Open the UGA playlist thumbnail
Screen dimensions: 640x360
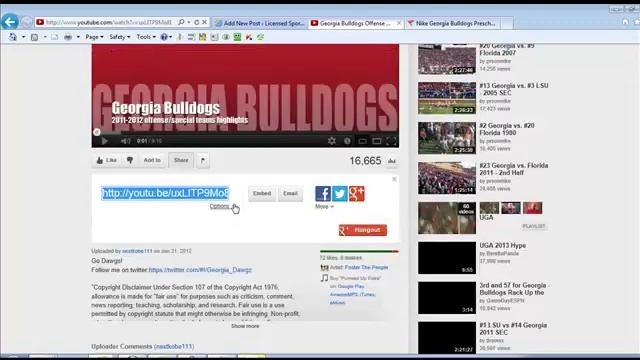click(x=447, y=218)
